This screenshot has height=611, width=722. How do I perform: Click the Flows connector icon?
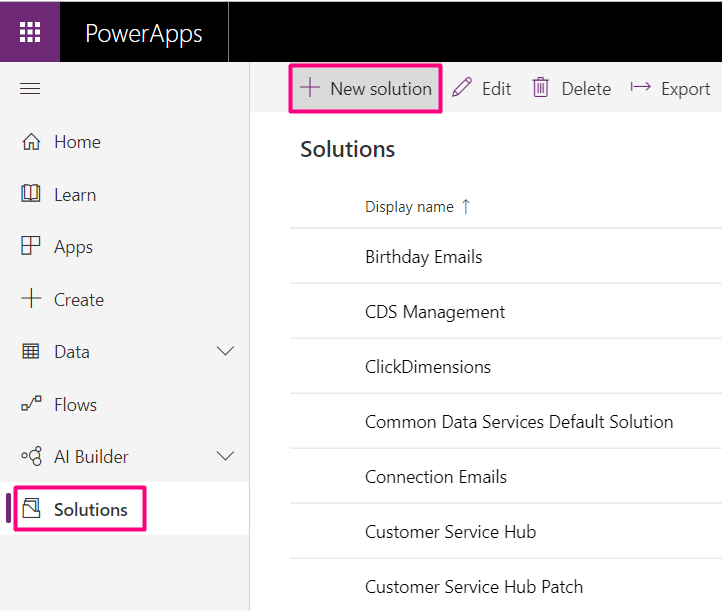tap(31, 404)
